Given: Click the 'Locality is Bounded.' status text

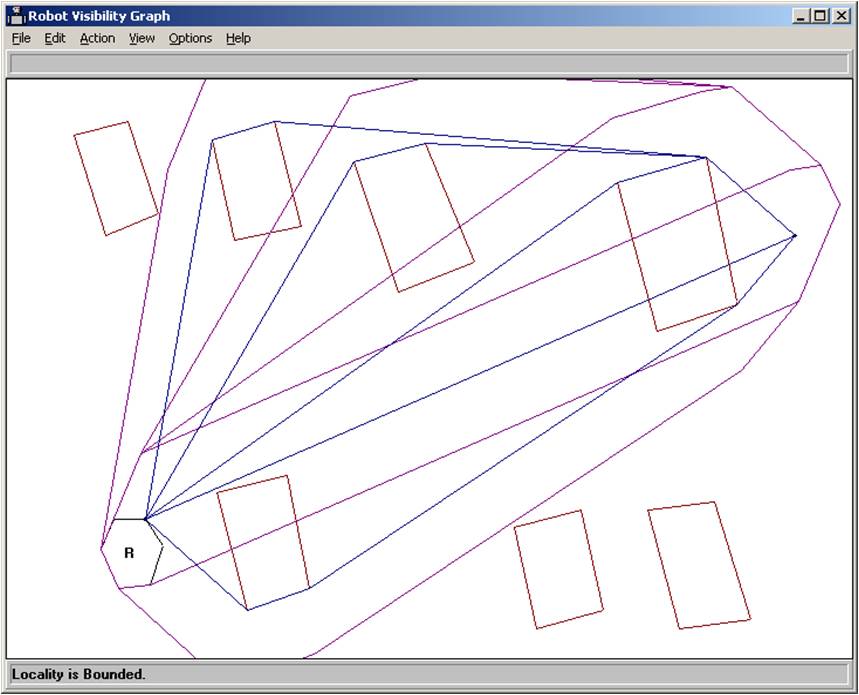Looking at the screenshot, I should 79,674.
